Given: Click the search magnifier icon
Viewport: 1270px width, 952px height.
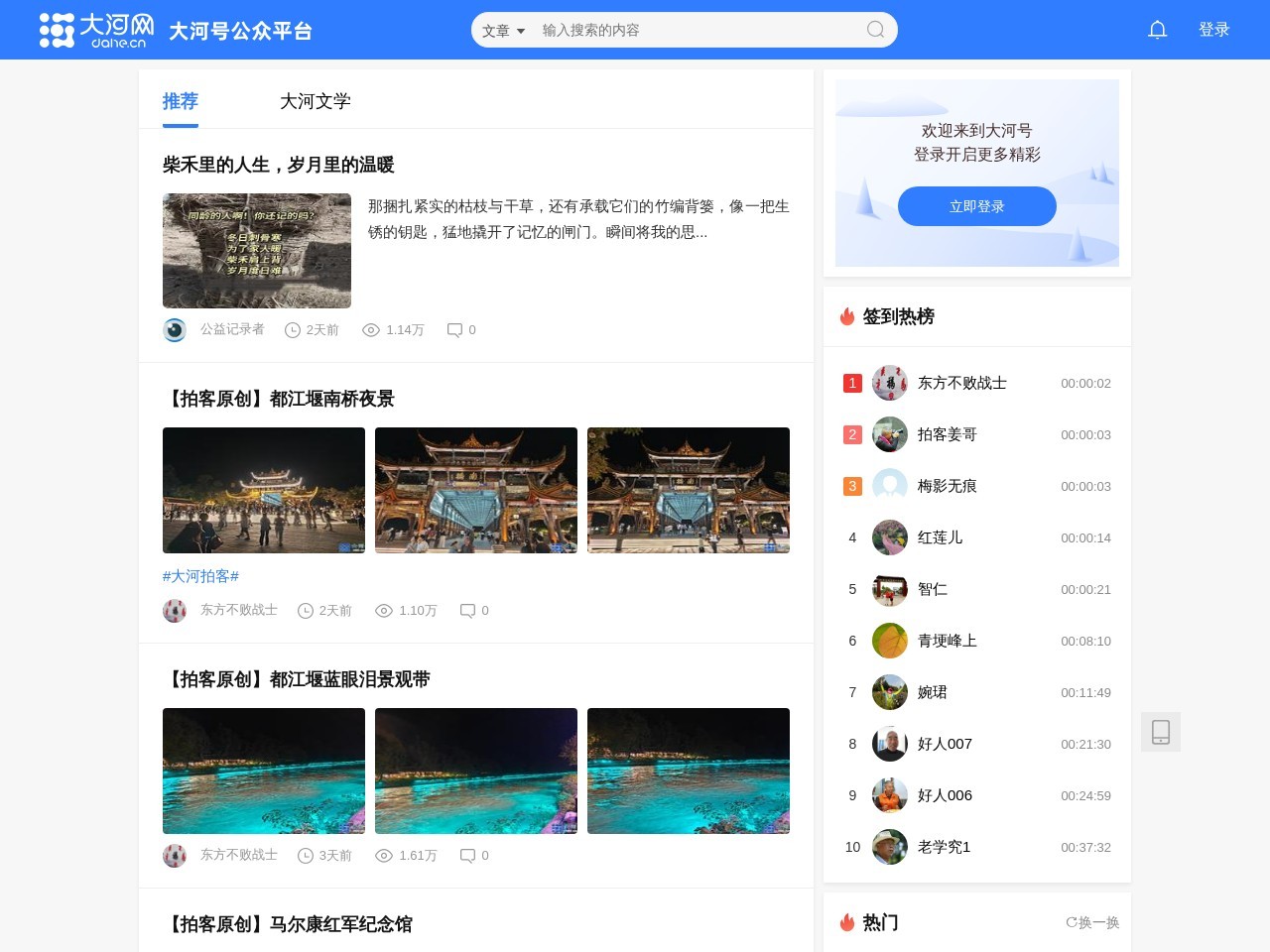Looking at the screenshot, I should pos(874,30).
